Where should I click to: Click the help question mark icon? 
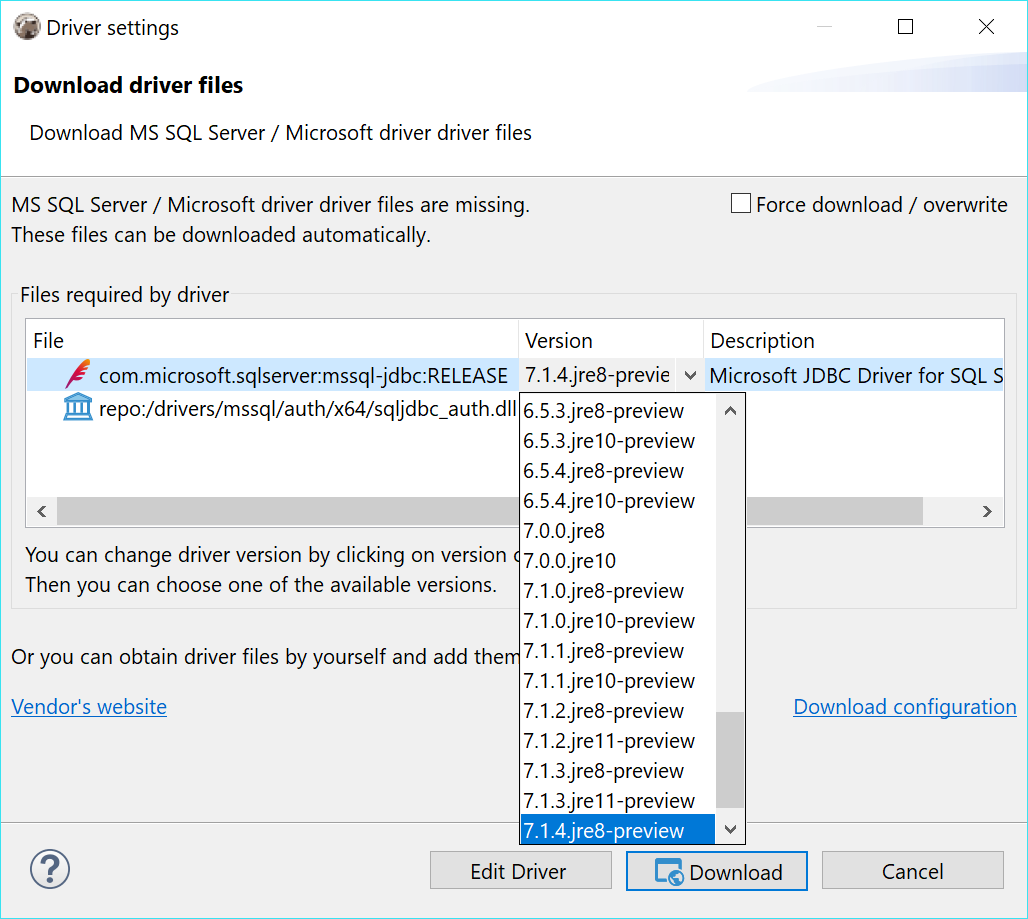click(50, 869)
